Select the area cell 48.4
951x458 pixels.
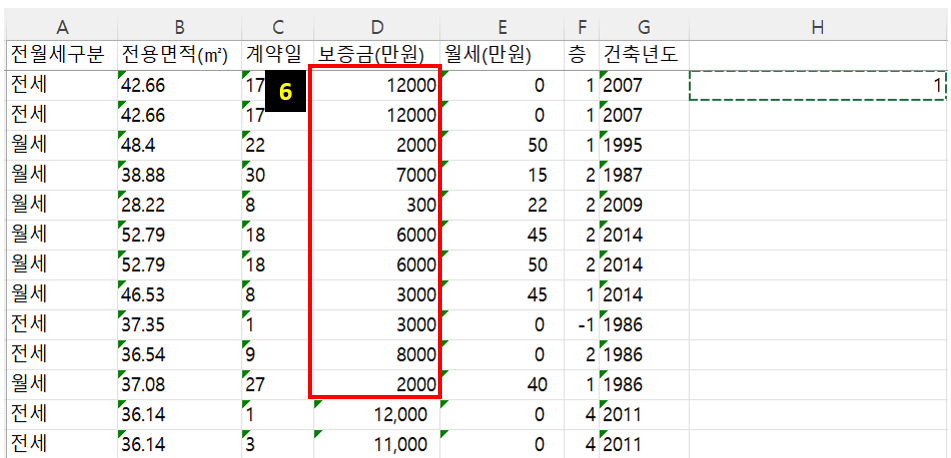(x=179, y=145)
